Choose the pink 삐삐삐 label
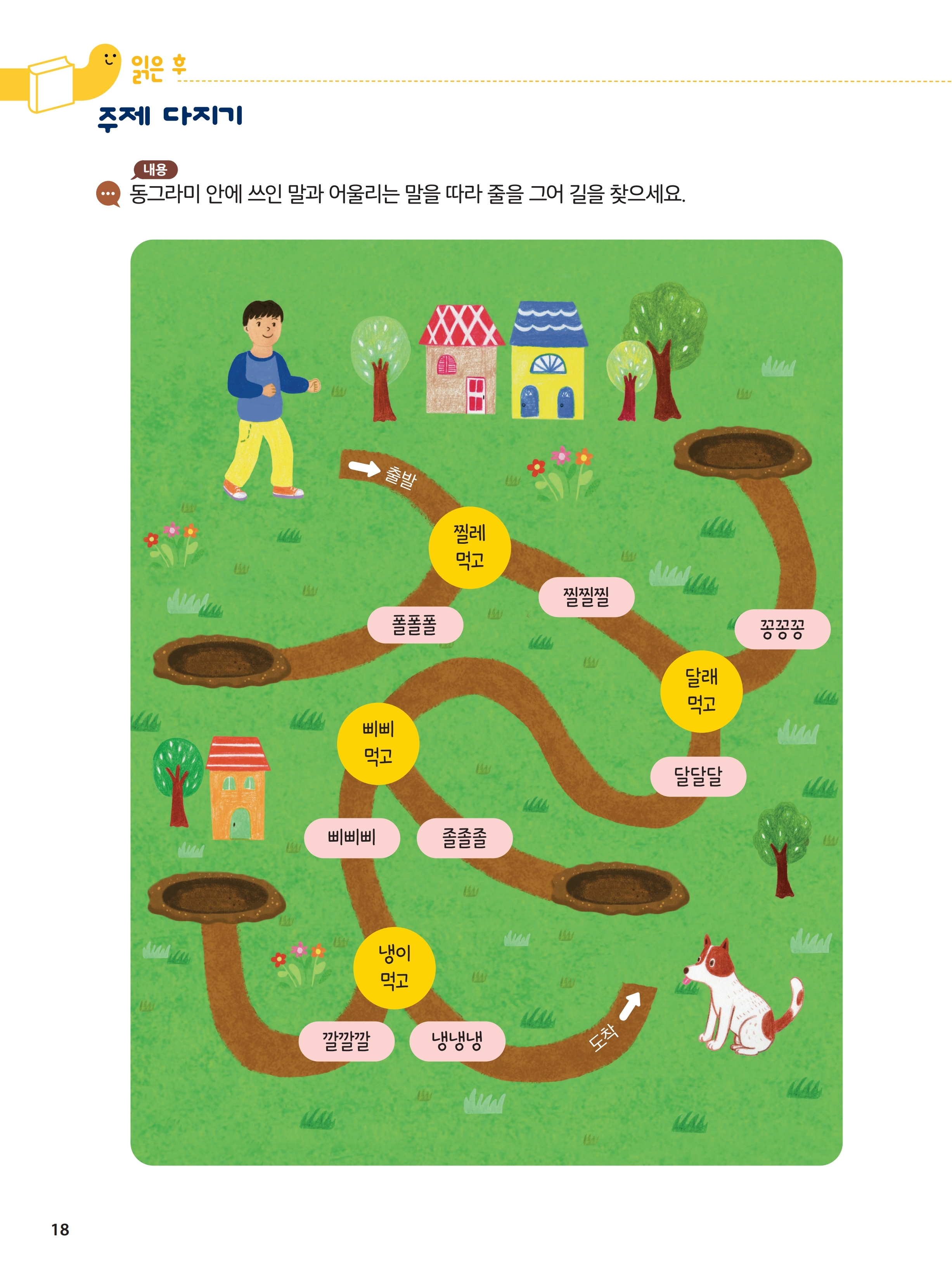Viewport: 952px width, 1278px height. click(x=352, y=838)
